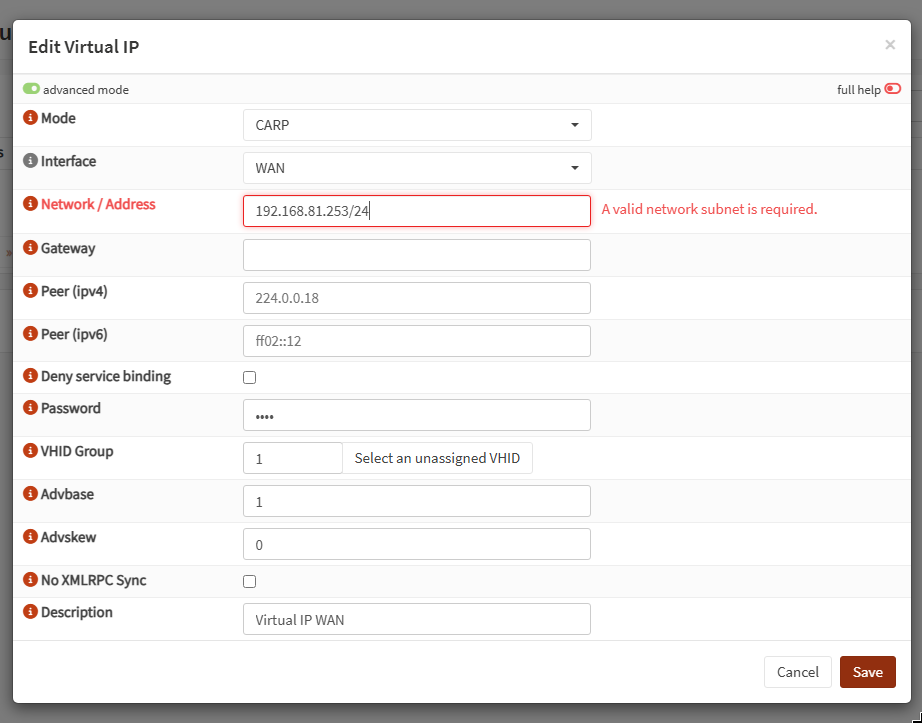Image resolution: width=922 pixels, height=723 pixels.
Task: Click Select an unassigned VHID button
Action: tap(437, 458)
